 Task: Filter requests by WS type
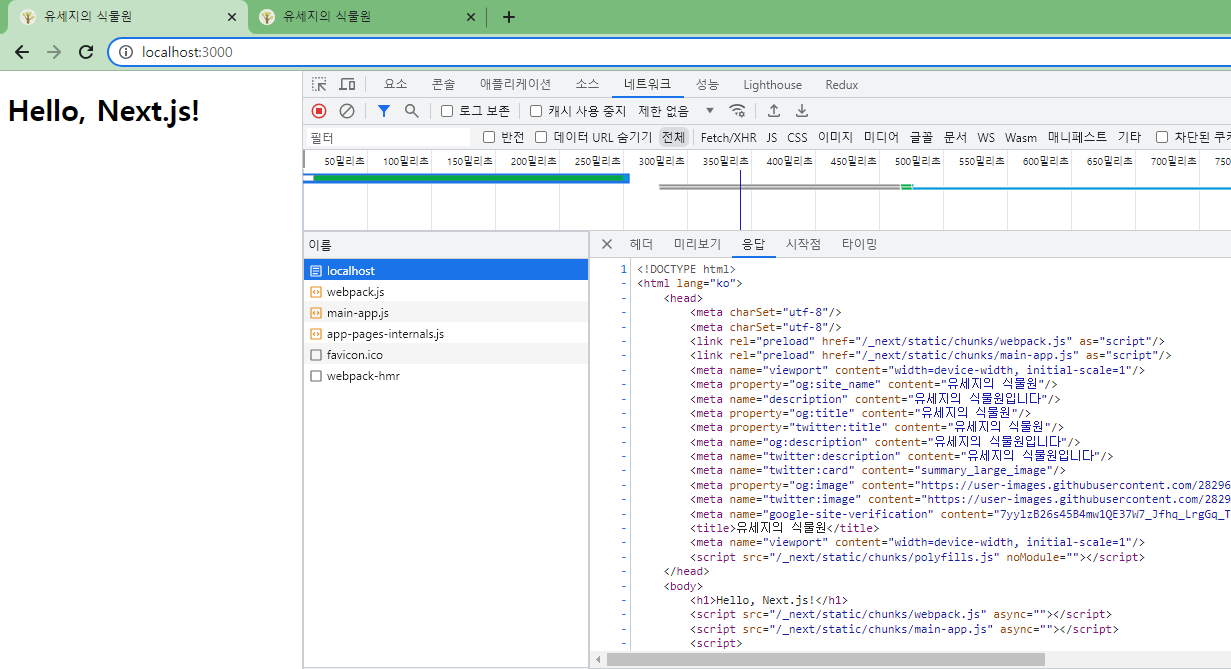[986, 137]
